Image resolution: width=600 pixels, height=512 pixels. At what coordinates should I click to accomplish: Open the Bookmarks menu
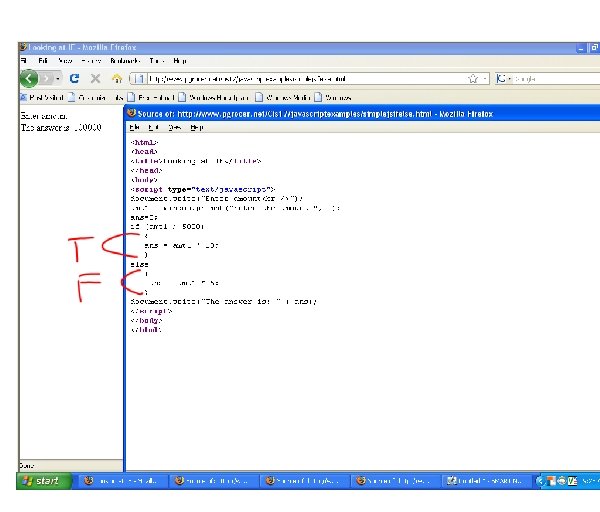click(125, 60)
